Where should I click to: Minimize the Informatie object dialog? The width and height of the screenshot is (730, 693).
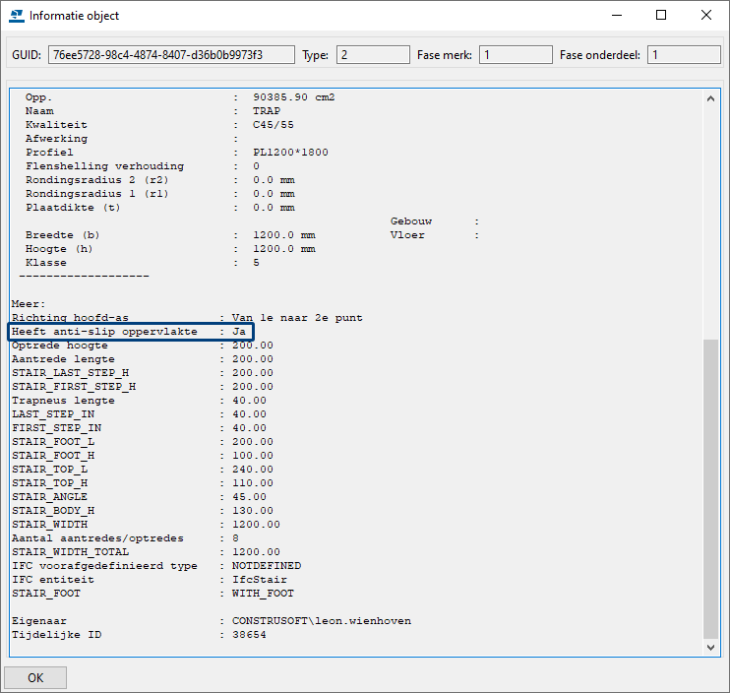click(x=615, y=16)
